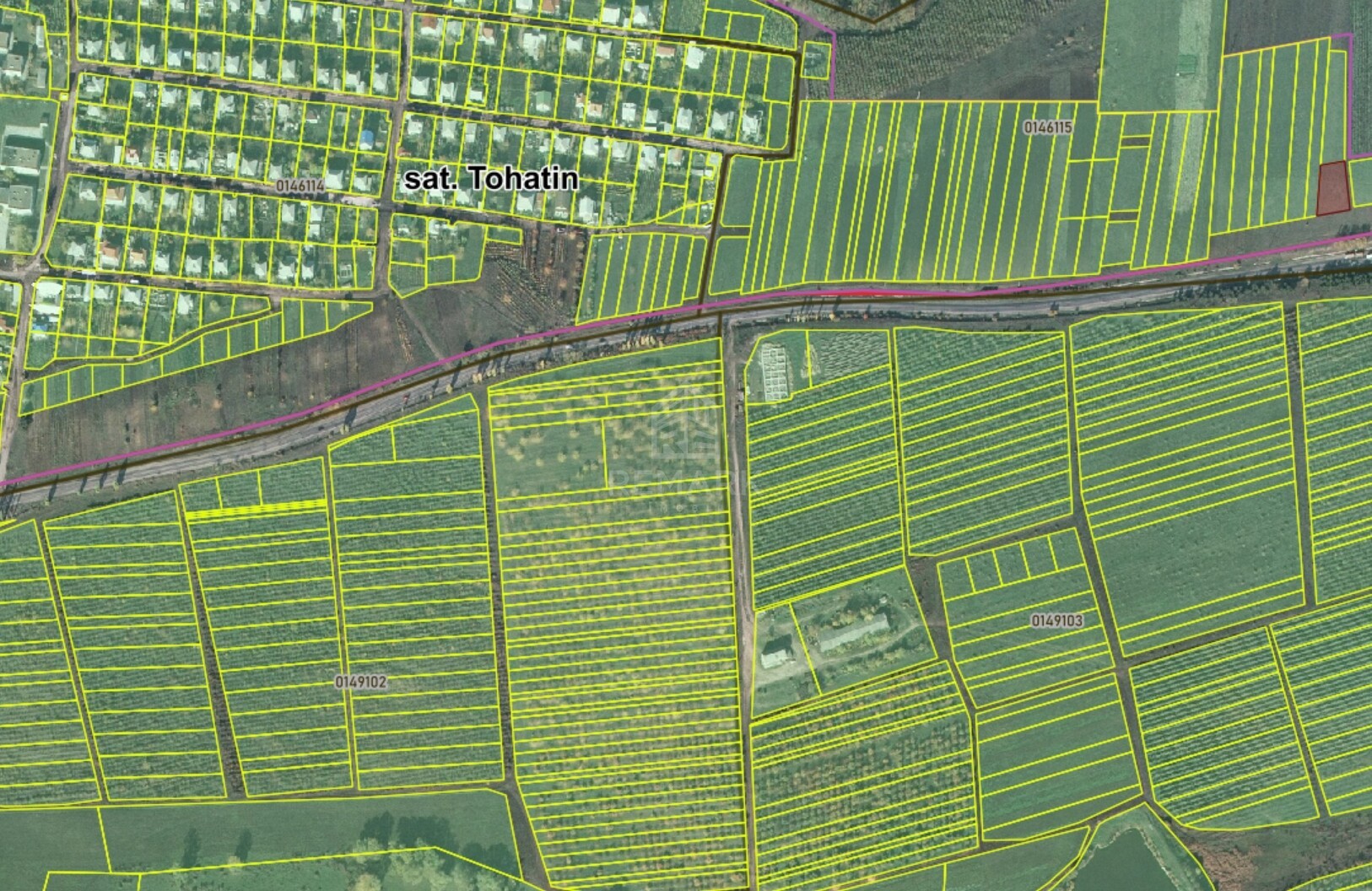
Task: Select cadastral sector label 0149102
Action: coord(360,682)
